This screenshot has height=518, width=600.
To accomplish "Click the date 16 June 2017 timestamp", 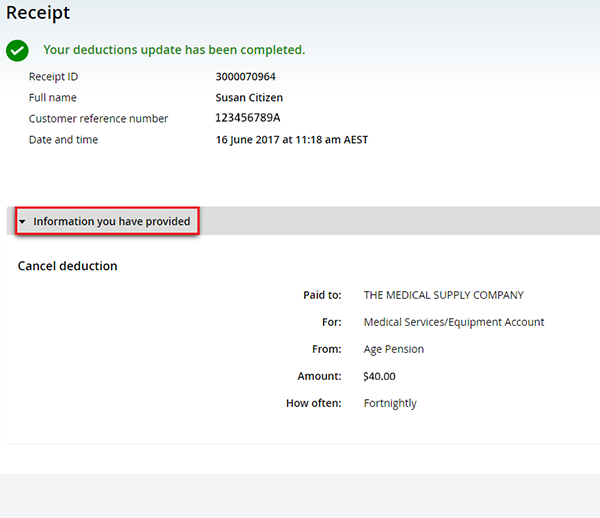I will point(291,140).
